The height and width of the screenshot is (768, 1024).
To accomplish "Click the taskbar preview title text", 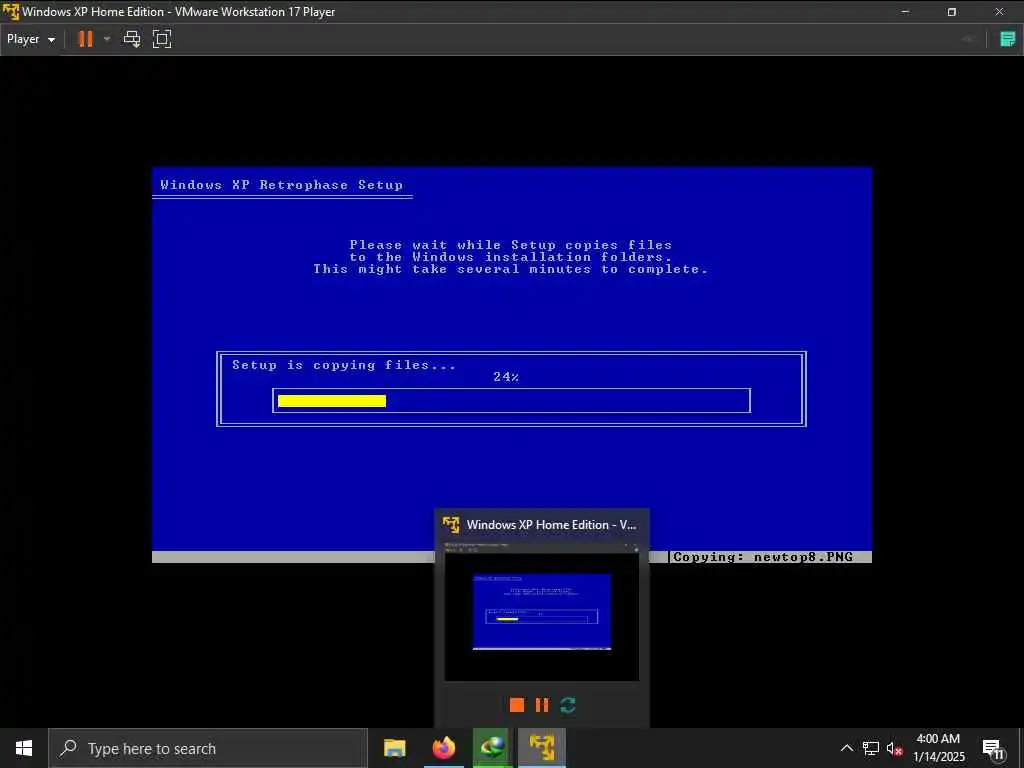I will pos(551,524).
